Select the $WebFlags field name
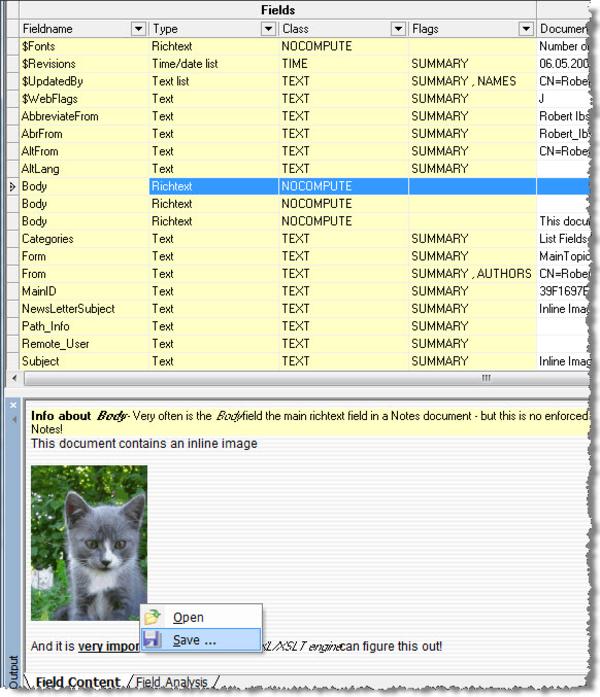This screenshot has height=697, width=600. [50, 99]
